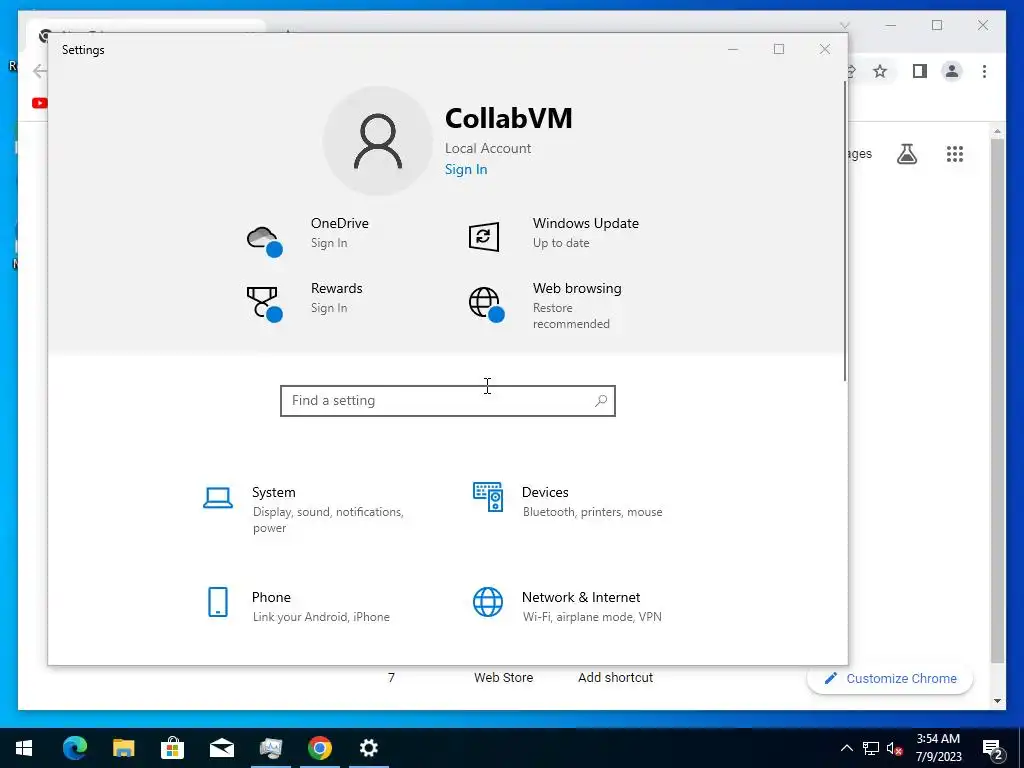This screenshot has width=1024, height=768.
Task: Click the muted volume tray icon
Action: tap(895, 748)
